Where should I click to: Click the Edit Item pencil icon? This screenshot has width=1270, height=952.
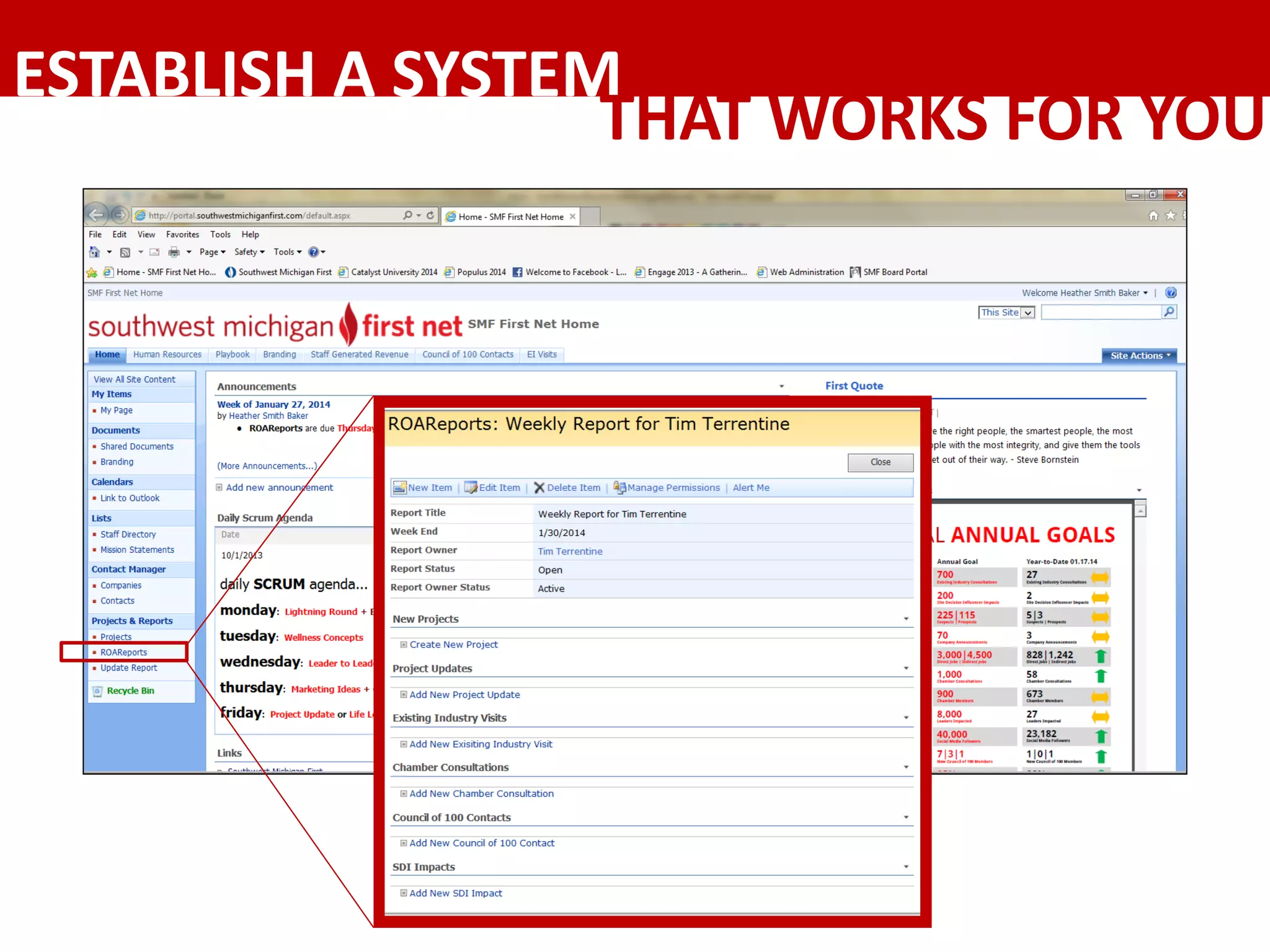pos(471,488)
